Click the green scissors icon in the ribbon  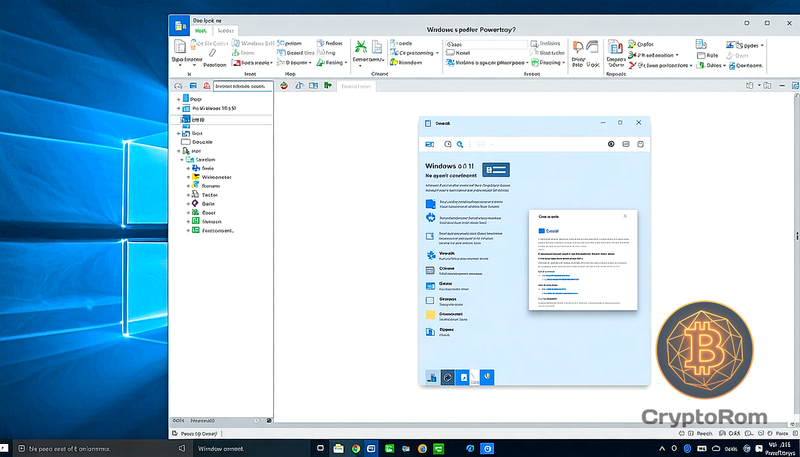pos(360,45)
